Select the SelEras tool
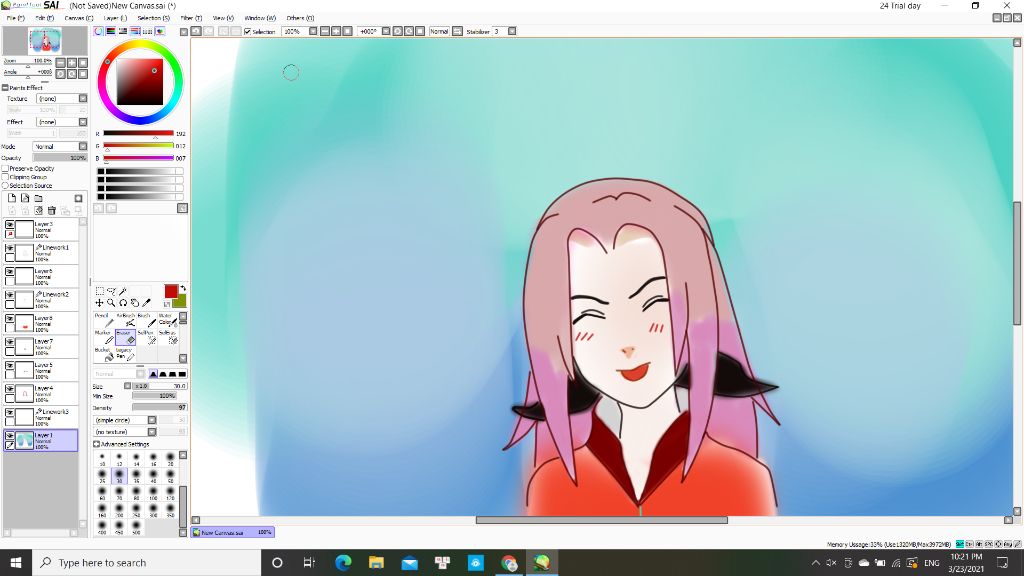Screen dimensions: 1024x576 [x=167, y=336]
